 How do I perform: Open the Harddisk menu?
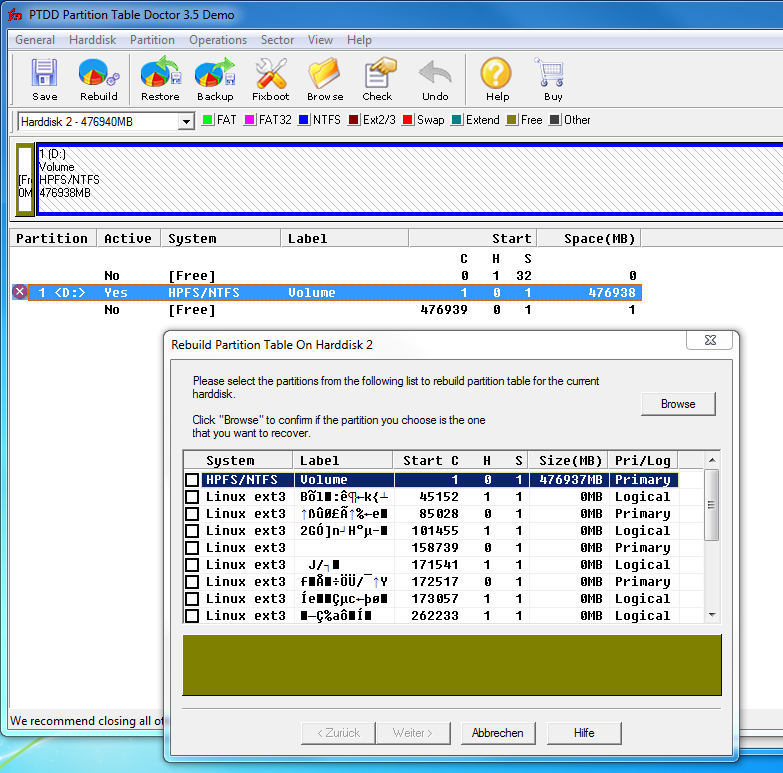92,40
